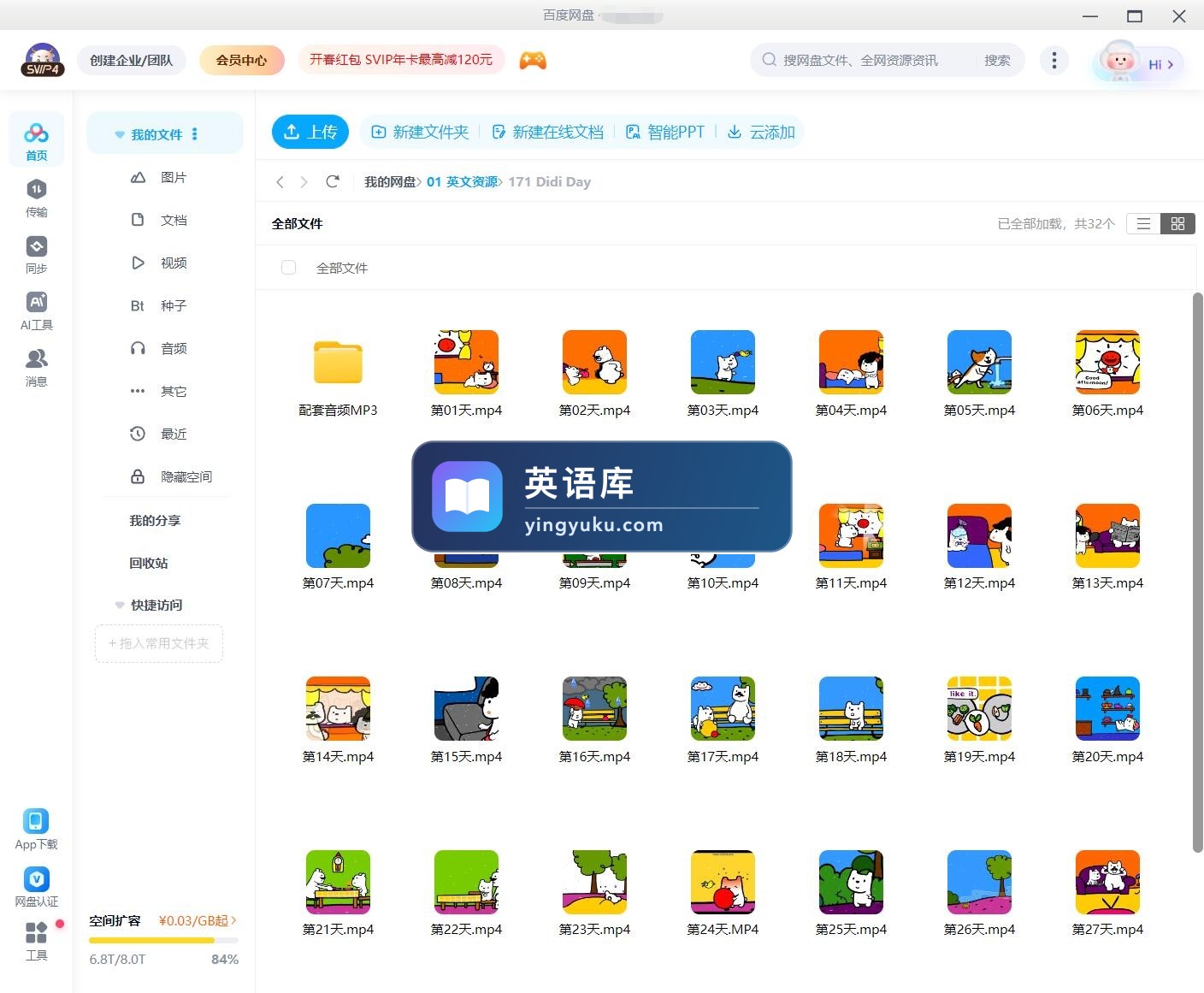Open the 种子 category
Image resolution: width=1204 pixels, height=993 pixels.
point(159,305)
